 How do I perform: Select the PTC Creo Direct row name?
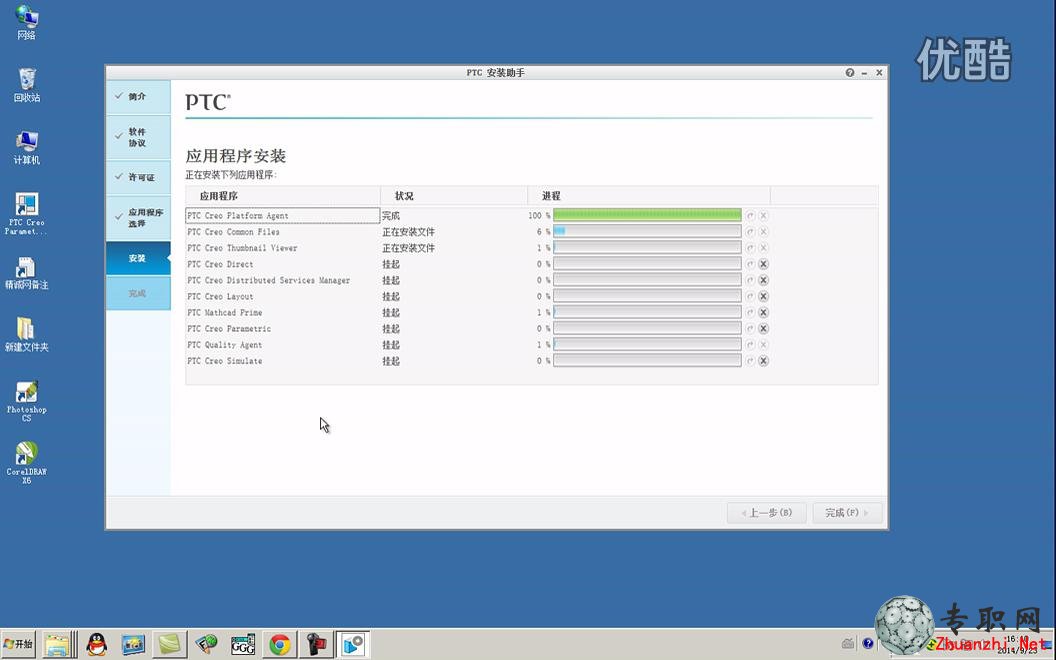point(220,264)
